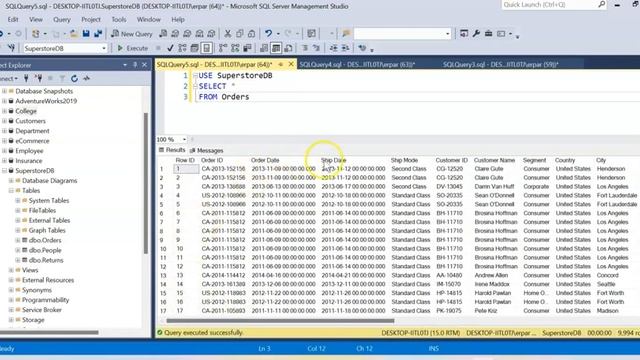
Task: Select the dbo.Returns table
Action: [x=46, y=260]
